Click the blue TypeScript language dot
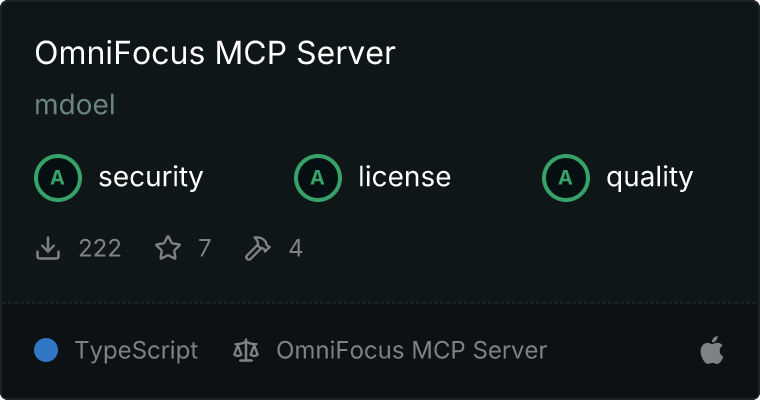 46,350
